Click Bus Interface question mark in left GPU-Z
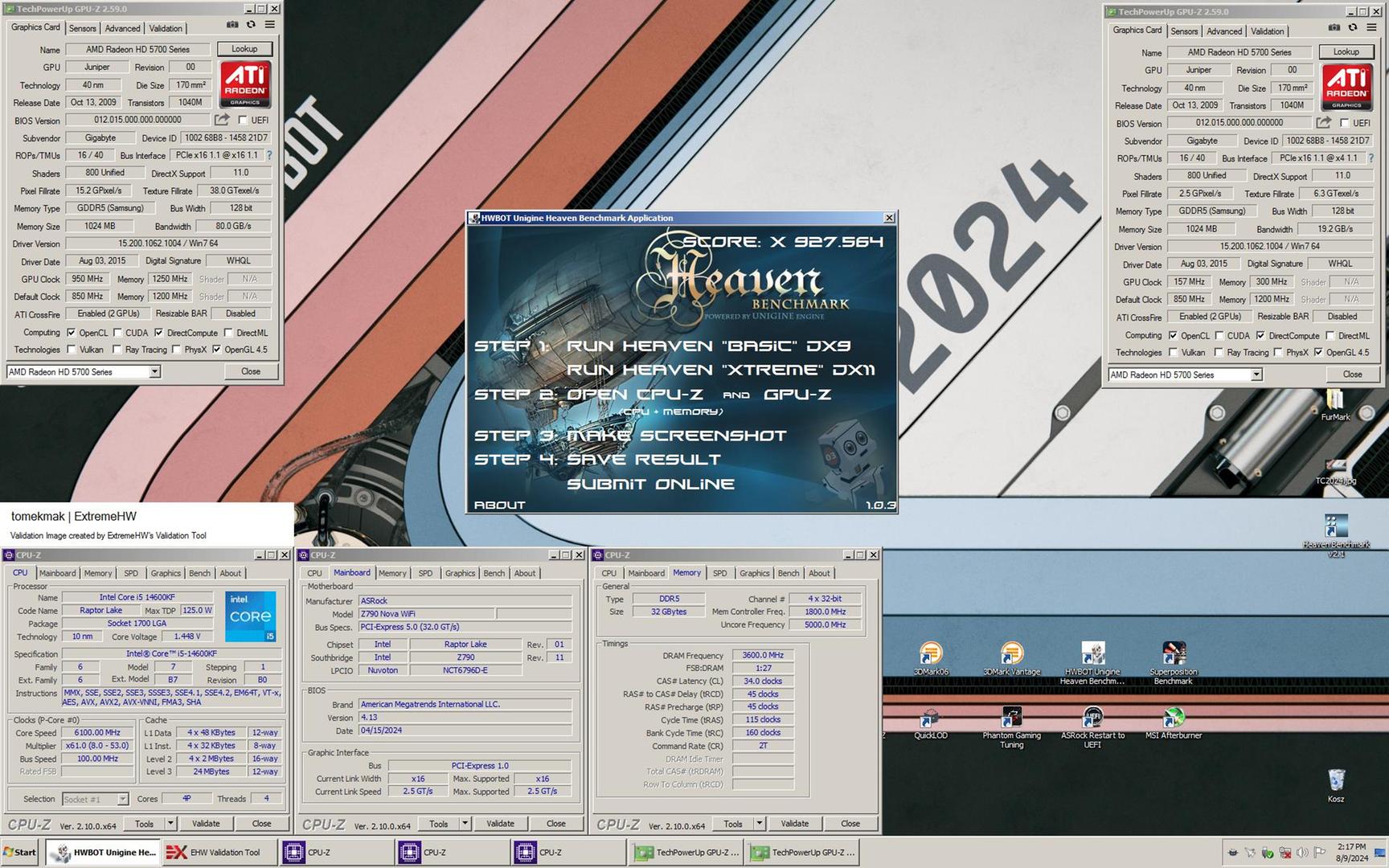This screenshot has height=868, width=1389. click(269, 155)
